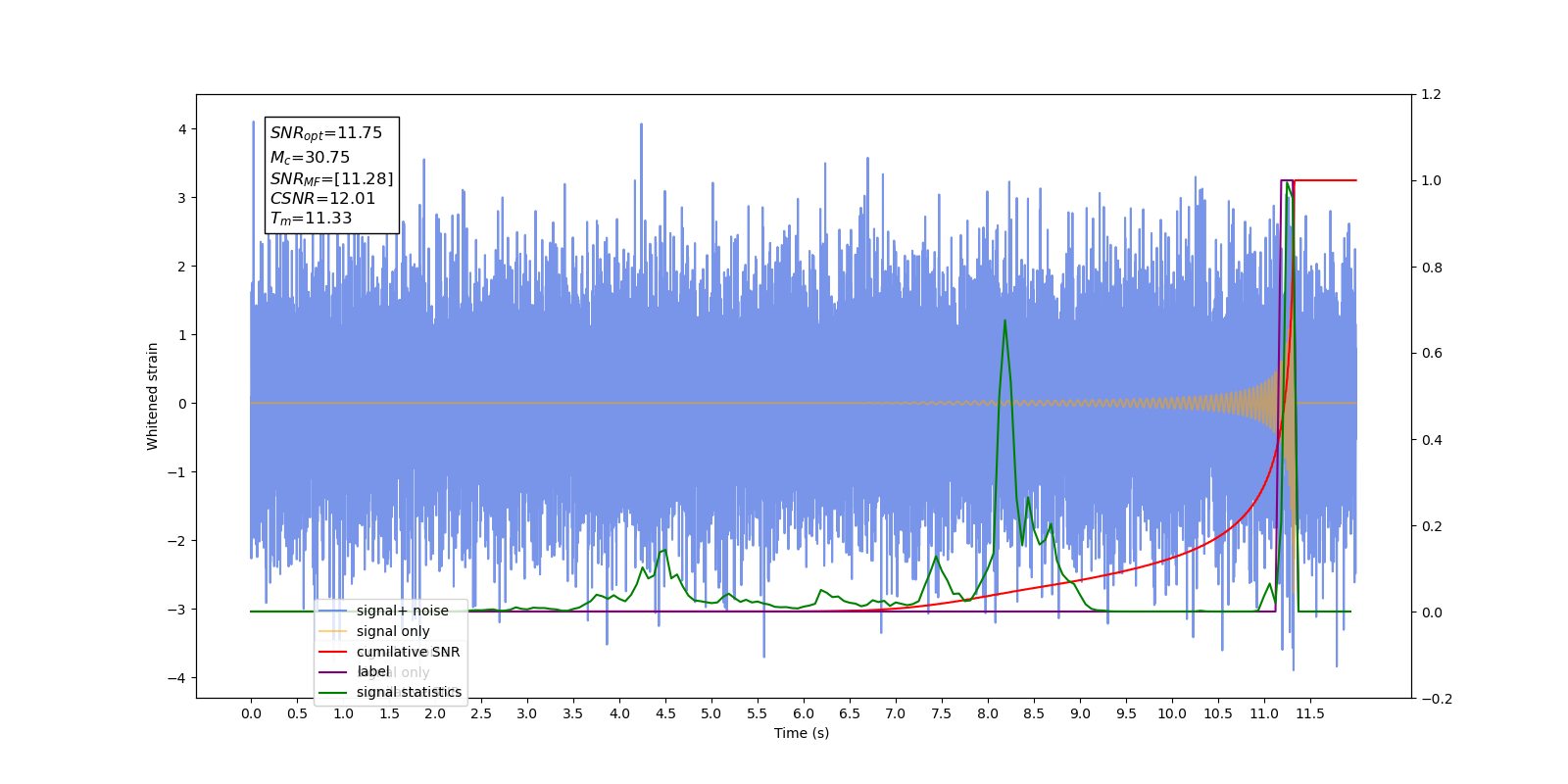Click the 'cumilative SNR' legend label
Viewport: 1568px width, 784px height.
click(x=408, y=652)
